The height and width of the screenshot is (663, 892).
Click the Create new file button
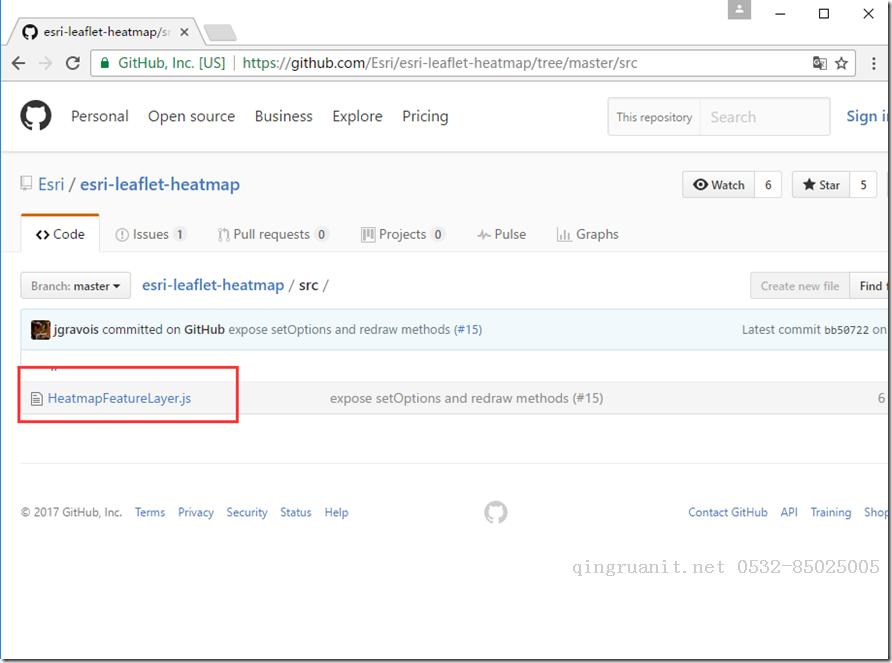click(799, 286)
